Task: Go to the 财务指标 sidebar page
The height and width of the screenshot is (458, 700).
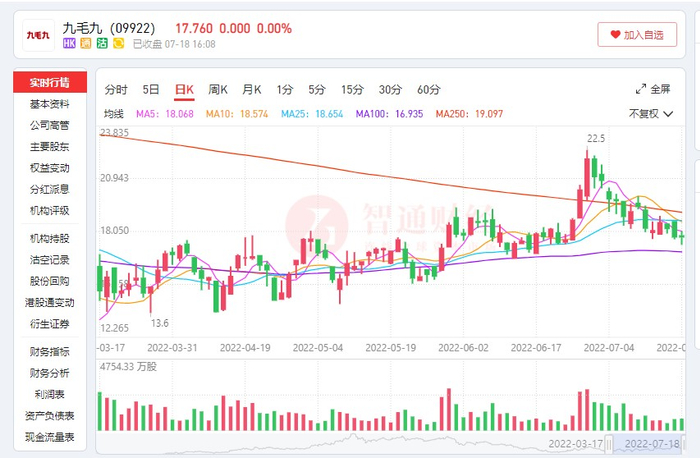Action: [49, 351]
